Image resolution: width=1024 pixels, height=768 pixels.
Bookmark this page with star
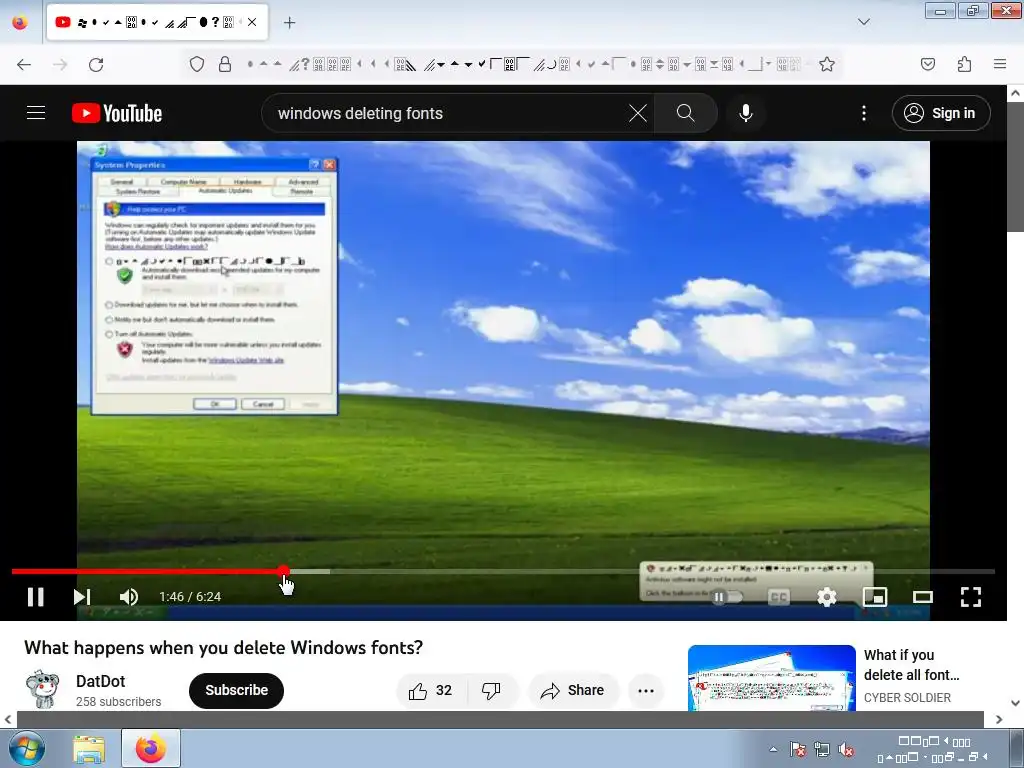pos(827,64)
